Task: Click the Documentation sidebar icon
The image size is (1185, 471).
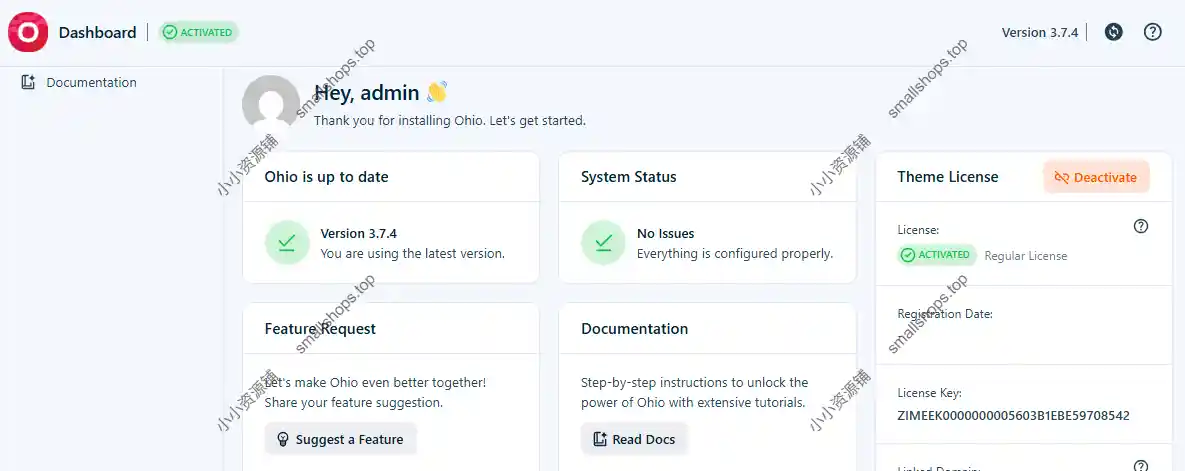Action: coord(28,82)
